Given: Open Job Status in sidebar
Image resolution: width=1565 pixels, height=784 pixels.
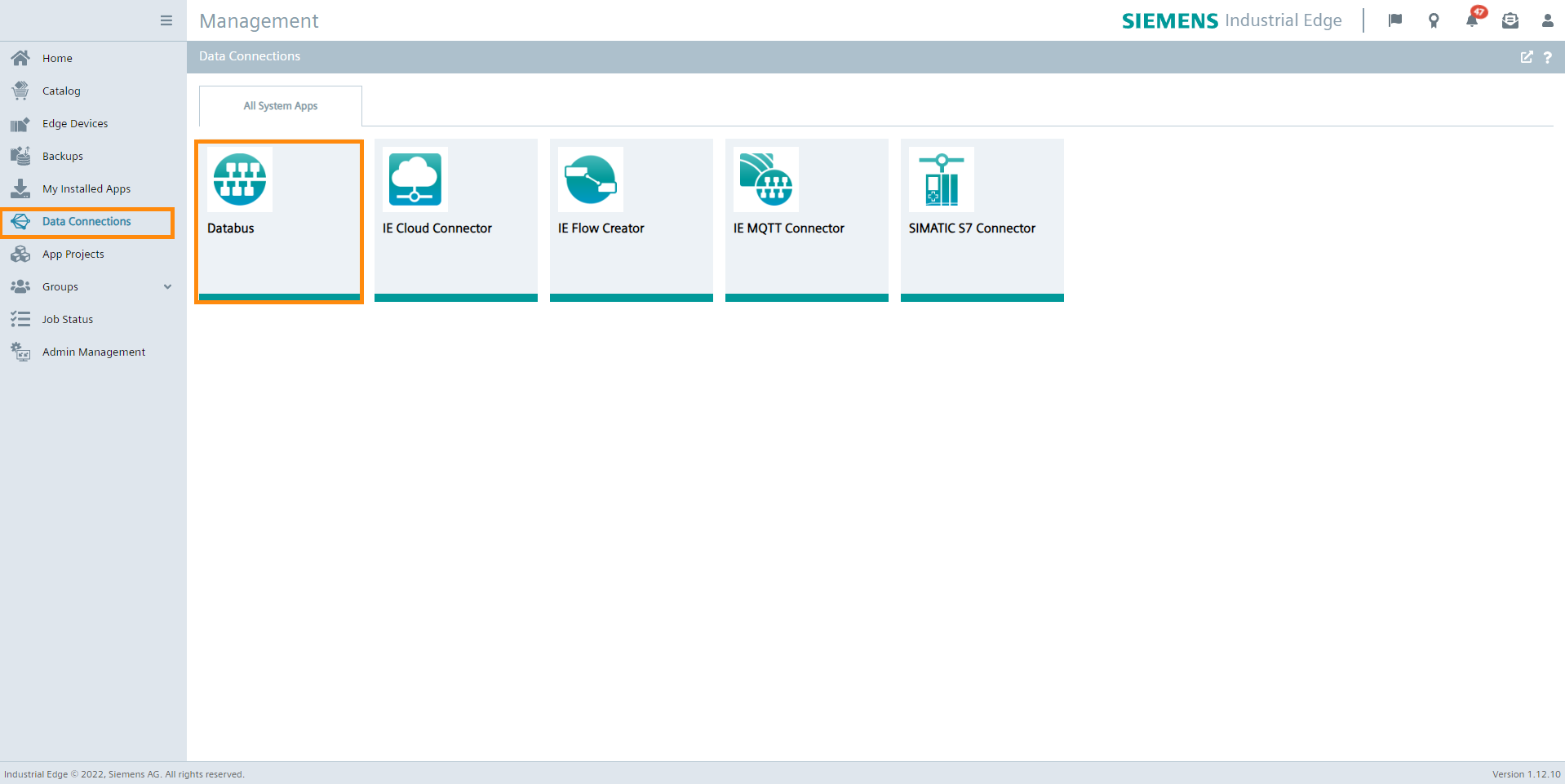Looking at the screenshot, I should pos(67,319).
